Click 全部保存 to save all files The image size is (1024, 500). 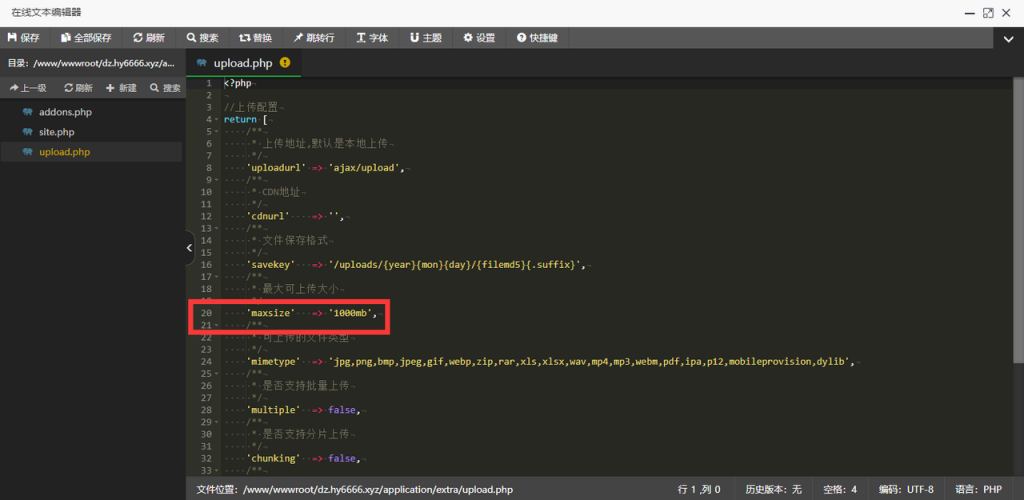[x=86, y=38]
